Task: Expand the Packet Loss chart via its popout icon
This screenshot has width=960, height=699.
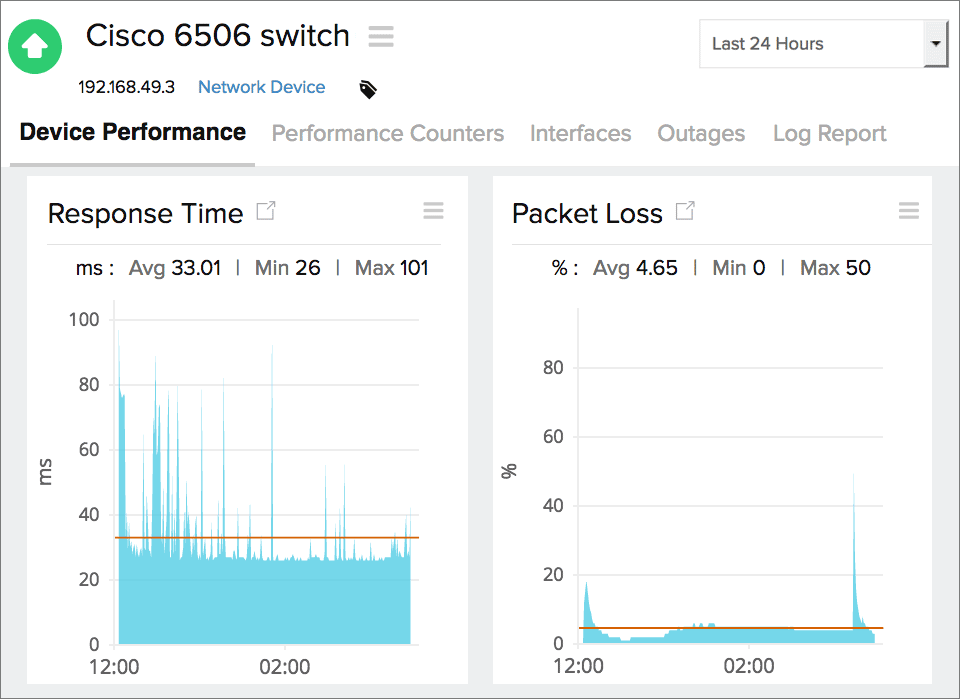Action: coord(686,209)
